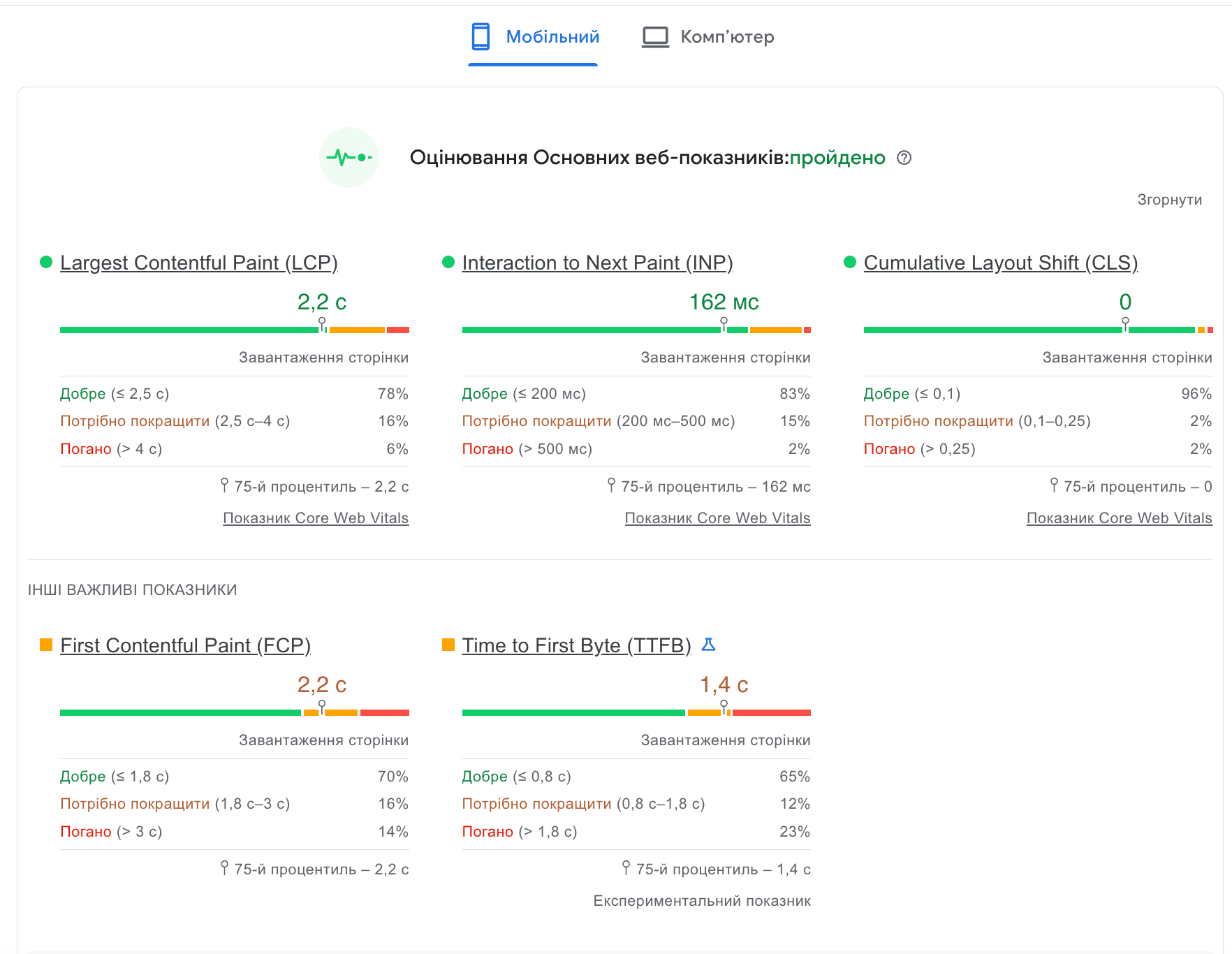Click the help question mark icon
Image resolution: width=1232 pixels, height=954 pixels.
904,158
